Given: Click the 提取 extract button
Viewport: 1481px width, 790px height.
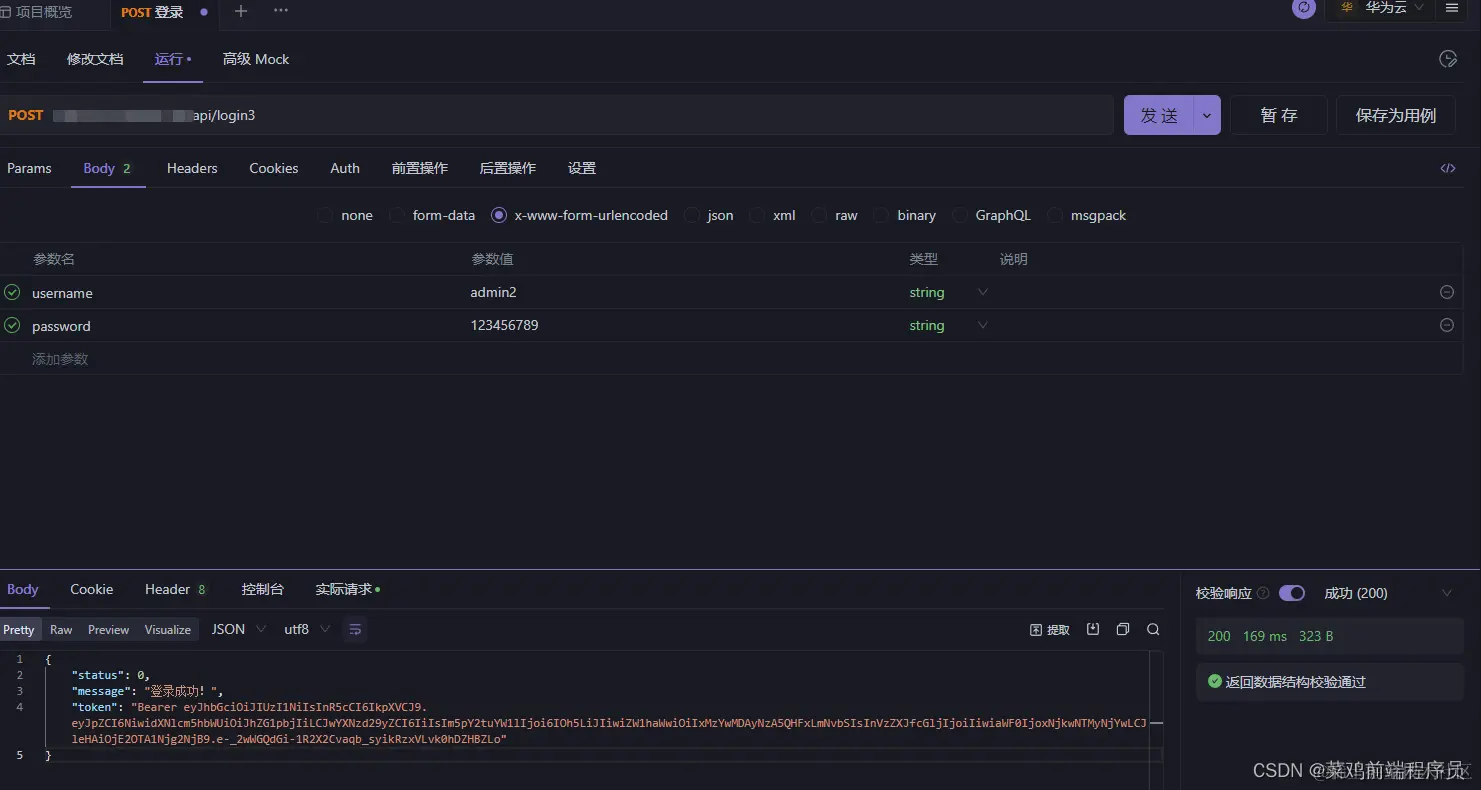Looking at the screenshot, I should pyautogui.click(x=1050, y=629).
